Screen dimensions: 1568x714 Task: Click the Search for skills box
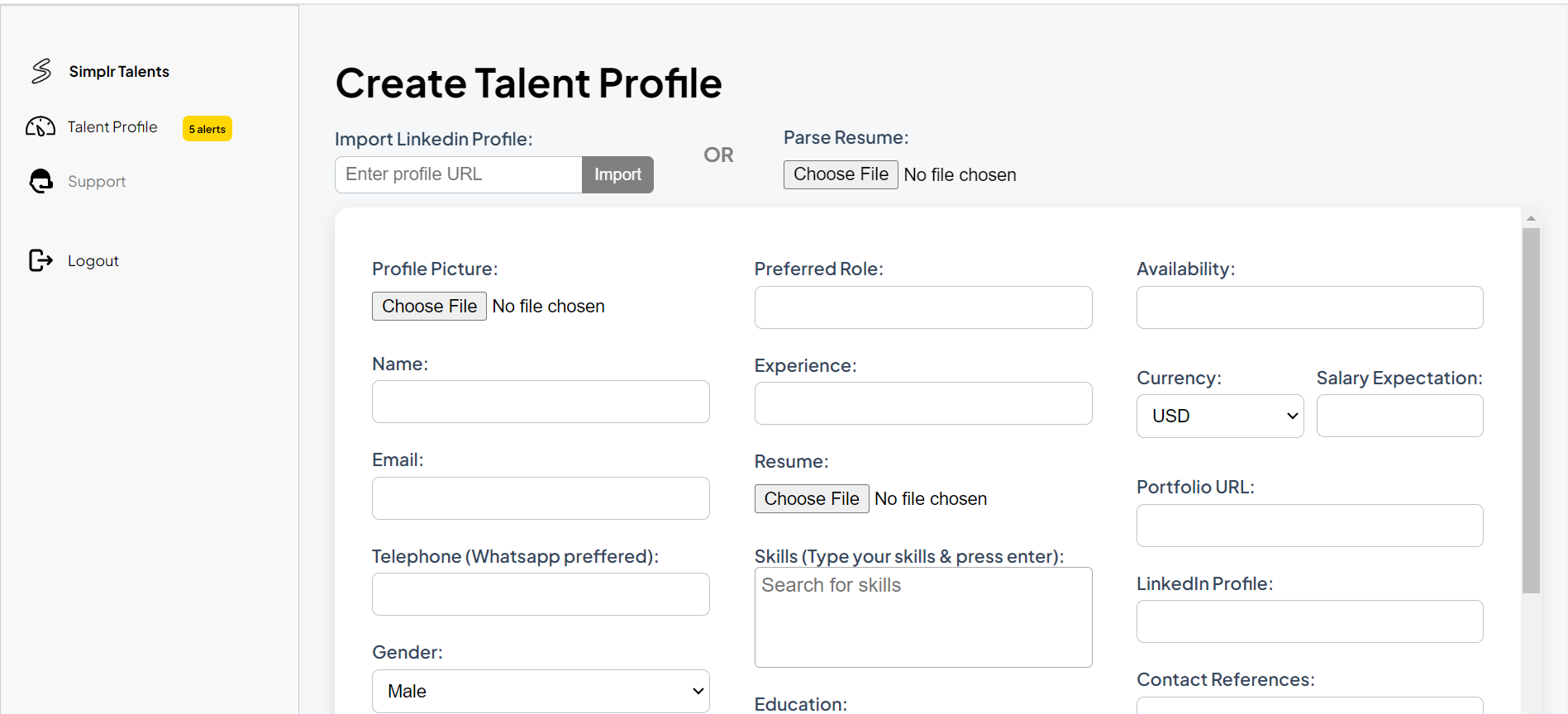(x=923, y=617)
